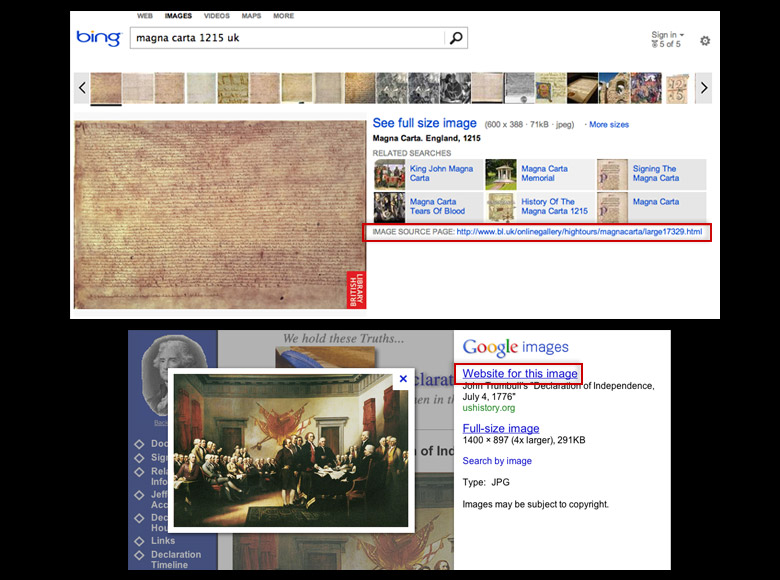780x580 pixels.
Task: Switch to the Maps tab
Action: click(x=251, y=17)
